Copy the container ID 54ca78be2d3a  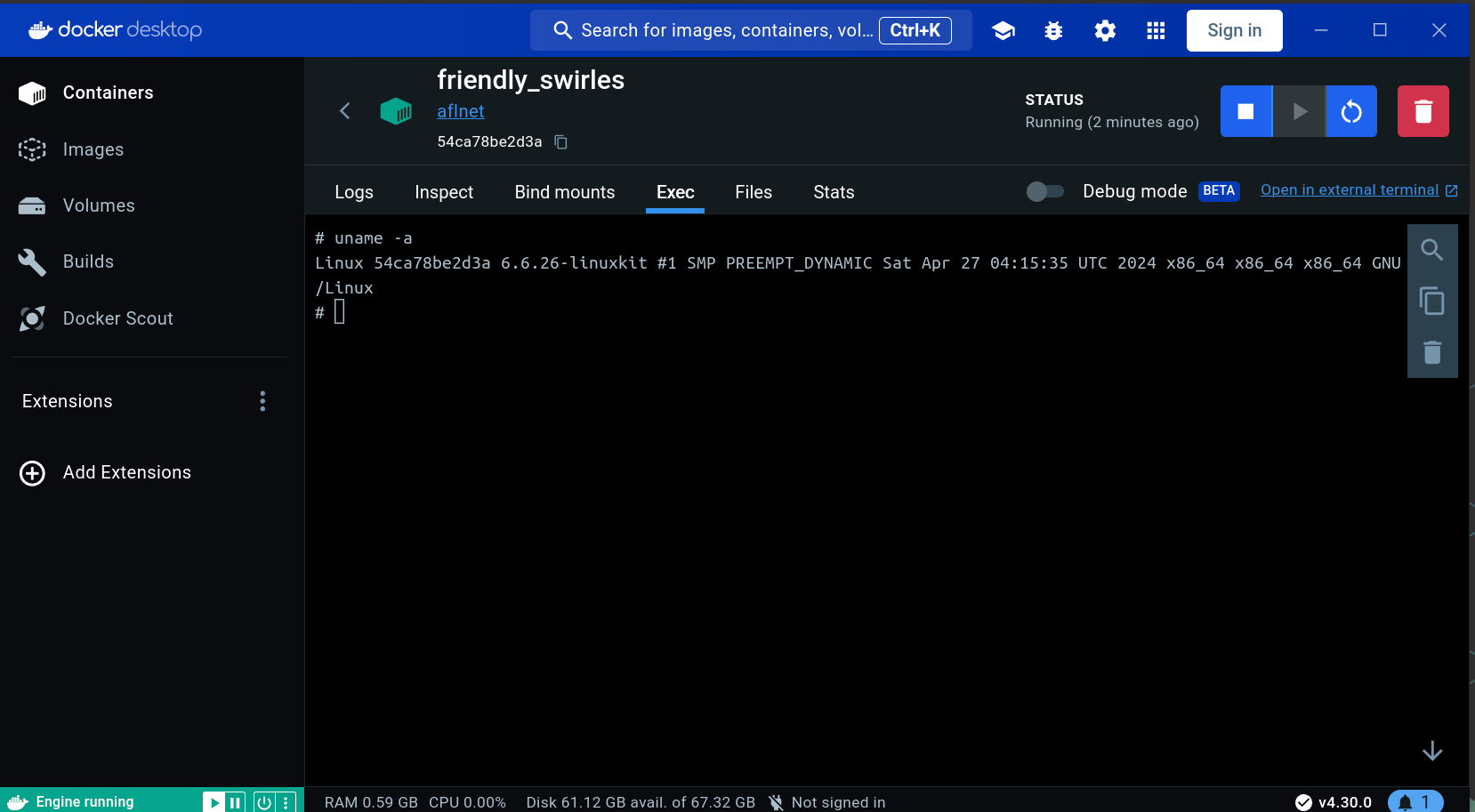[x=561, y=142]
